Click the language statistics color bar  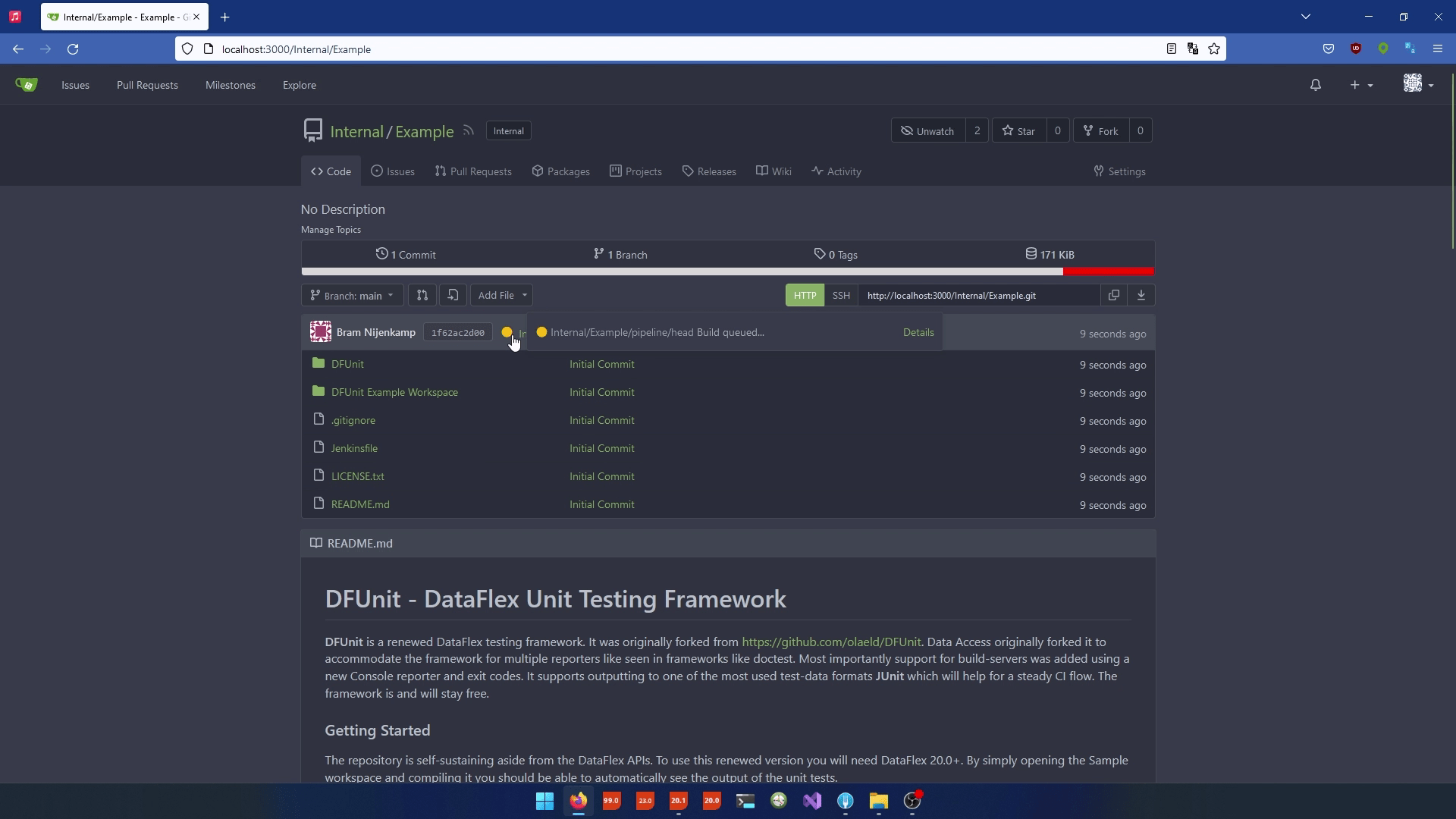[x=727, y=271]
